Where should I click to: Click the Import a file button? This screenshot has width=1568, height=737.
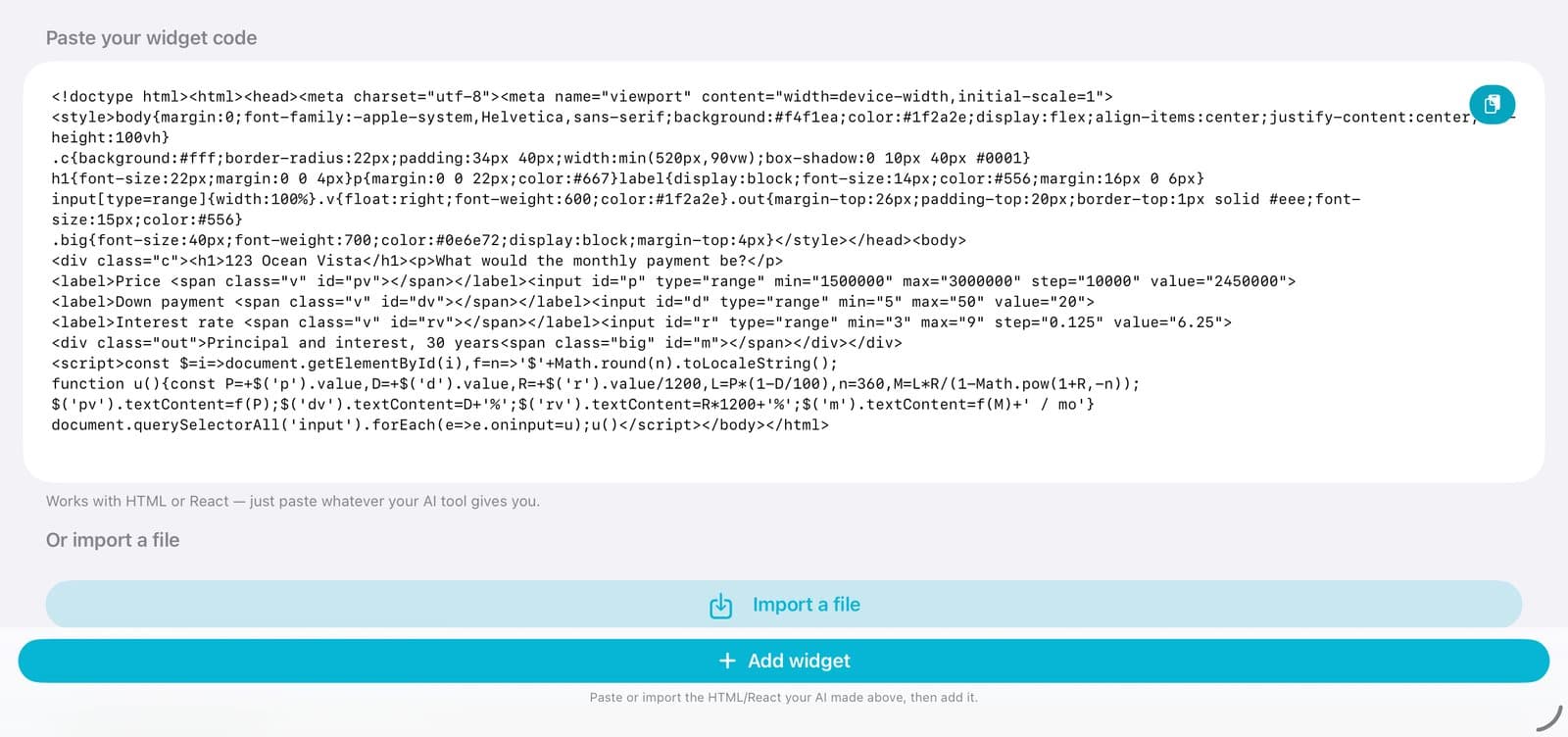(783, 605)
